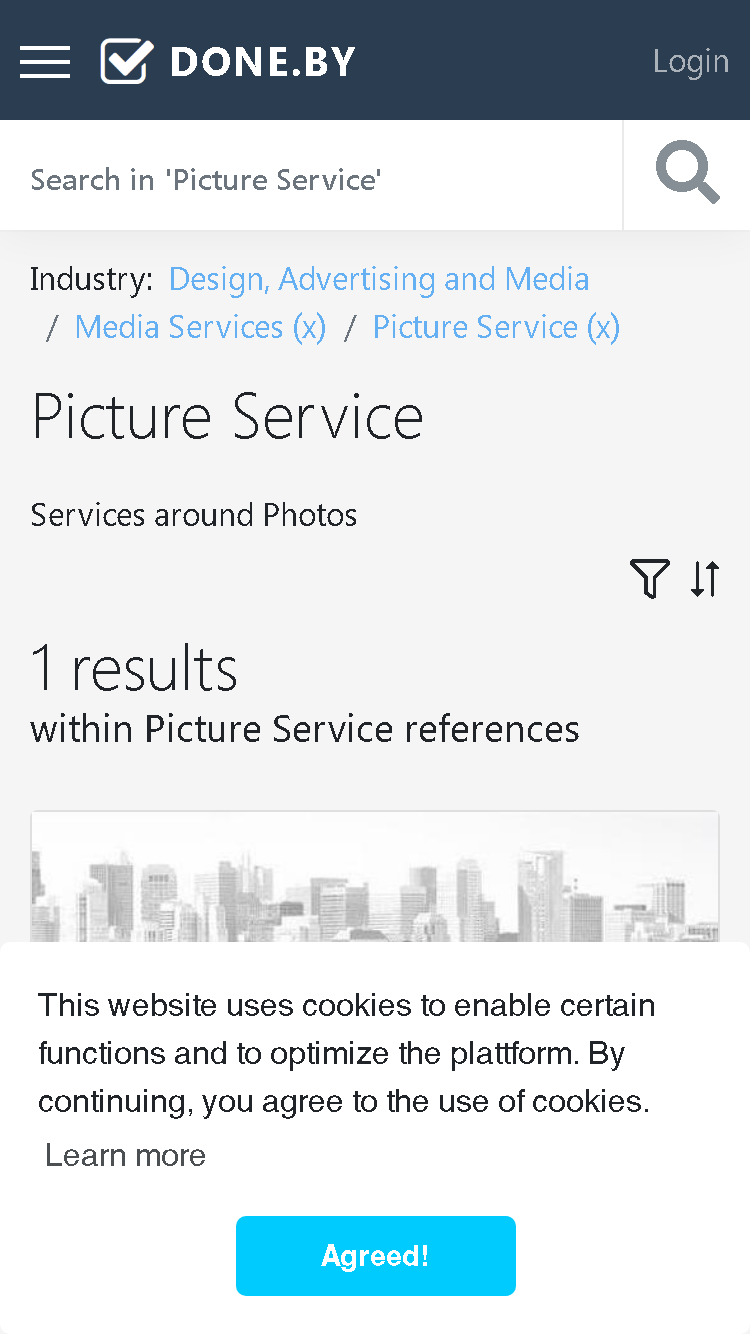
Task: Remove the Picture Service (x) breadcrumb filter
Action: pos(496,327)
